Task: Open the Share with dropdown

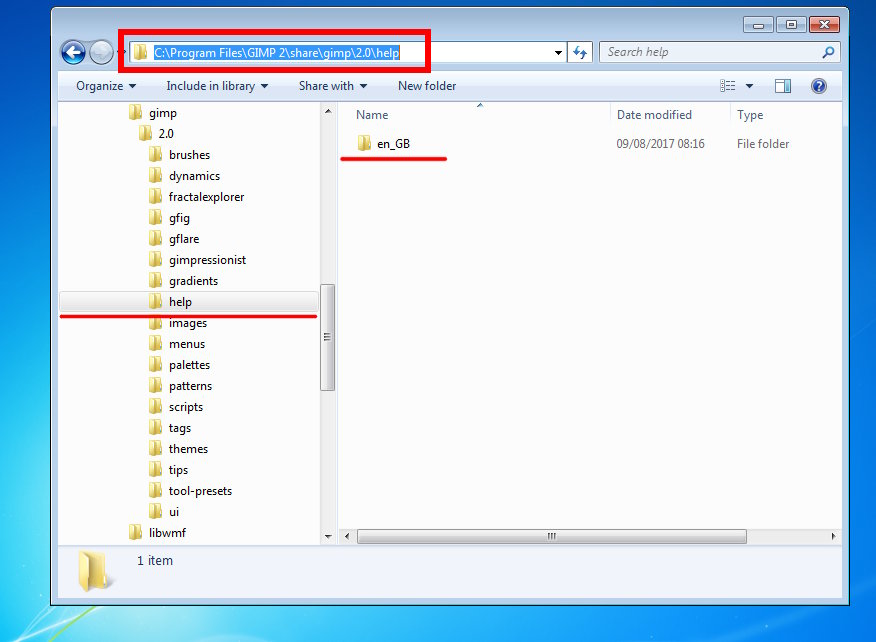Action: point(332,85)
